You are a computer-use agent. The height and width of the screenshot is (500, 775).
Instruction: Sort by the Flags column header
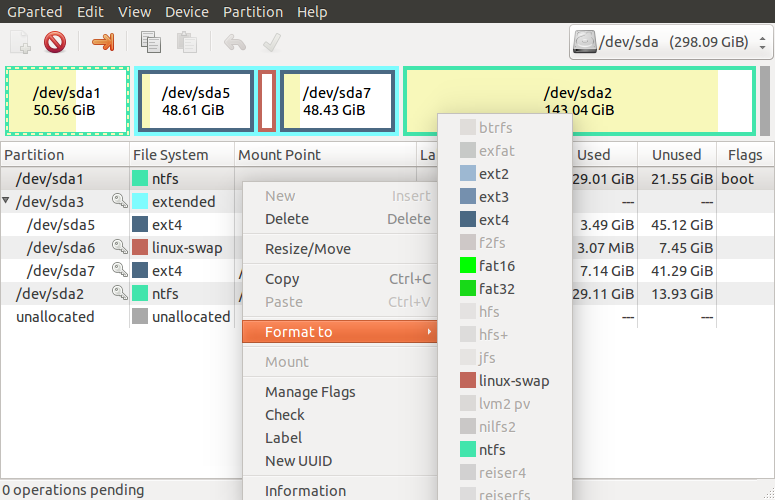[745, 155]
